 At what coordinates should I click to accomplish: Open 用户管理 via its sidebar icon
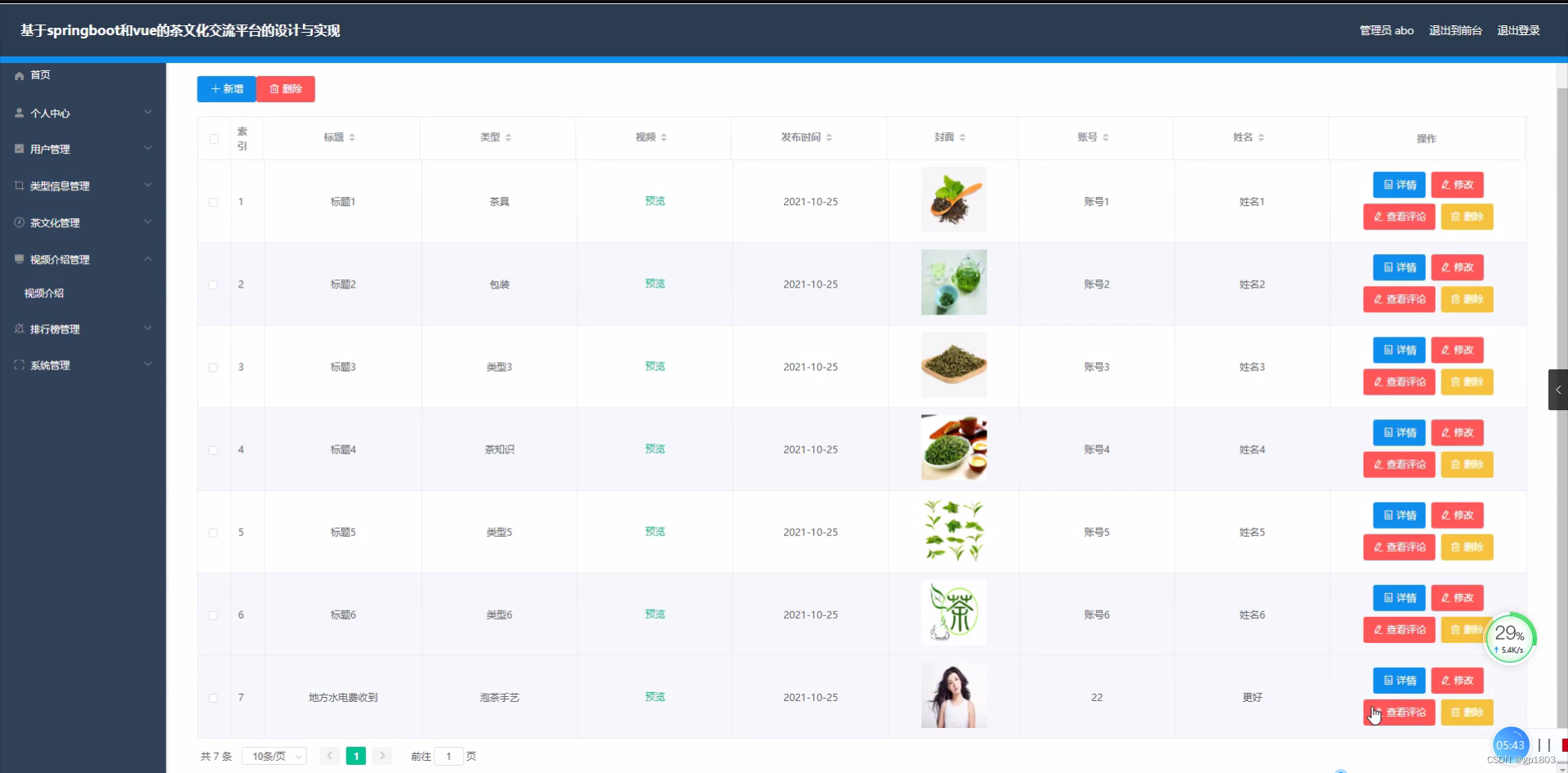click(x=18, y=149)
